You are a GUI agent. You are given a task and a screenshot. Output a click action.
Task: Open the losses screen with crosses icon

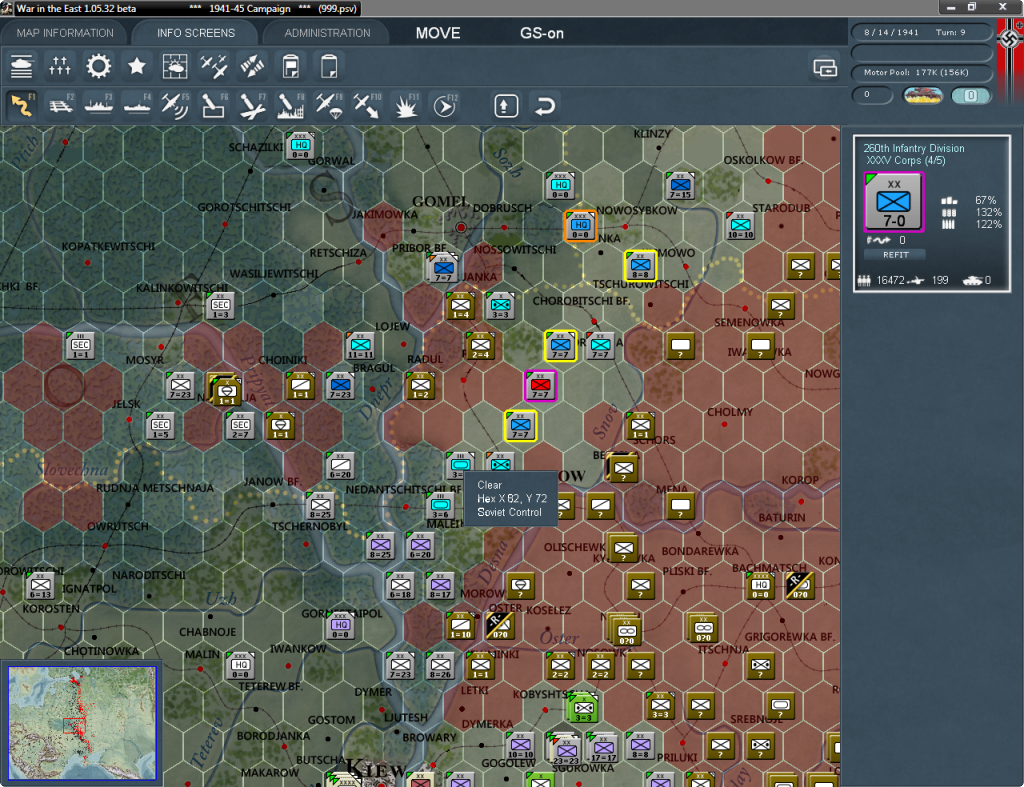point(59,66)
